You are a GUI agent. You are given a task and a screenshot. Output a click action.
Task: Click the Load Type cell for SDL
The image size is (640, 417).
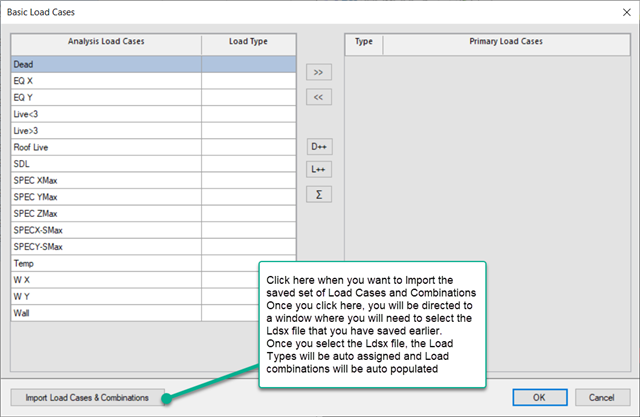(249, 164)
